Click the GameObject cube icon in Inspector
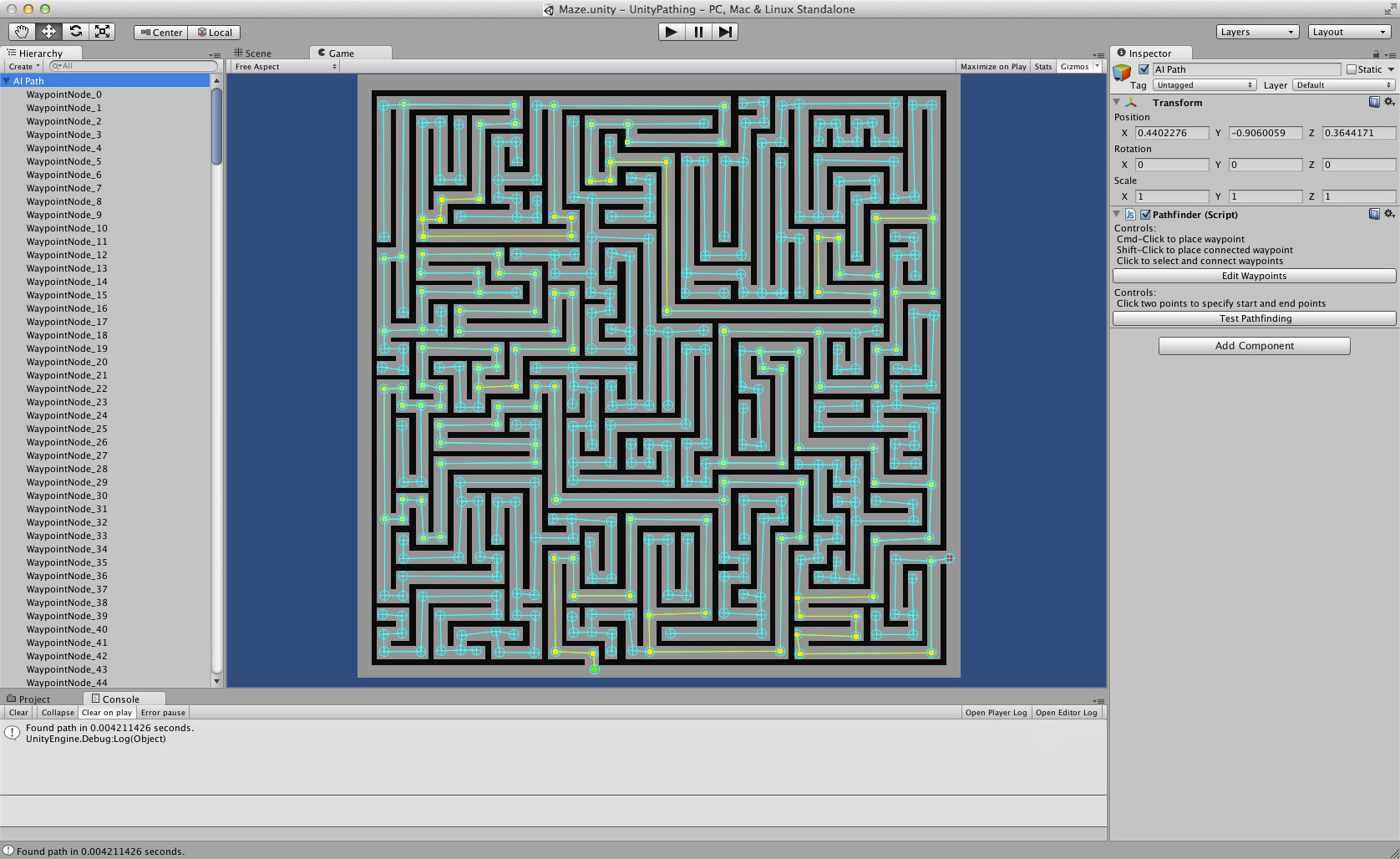The height and width of the screenshot is (859, 1400). (1122, 72)
